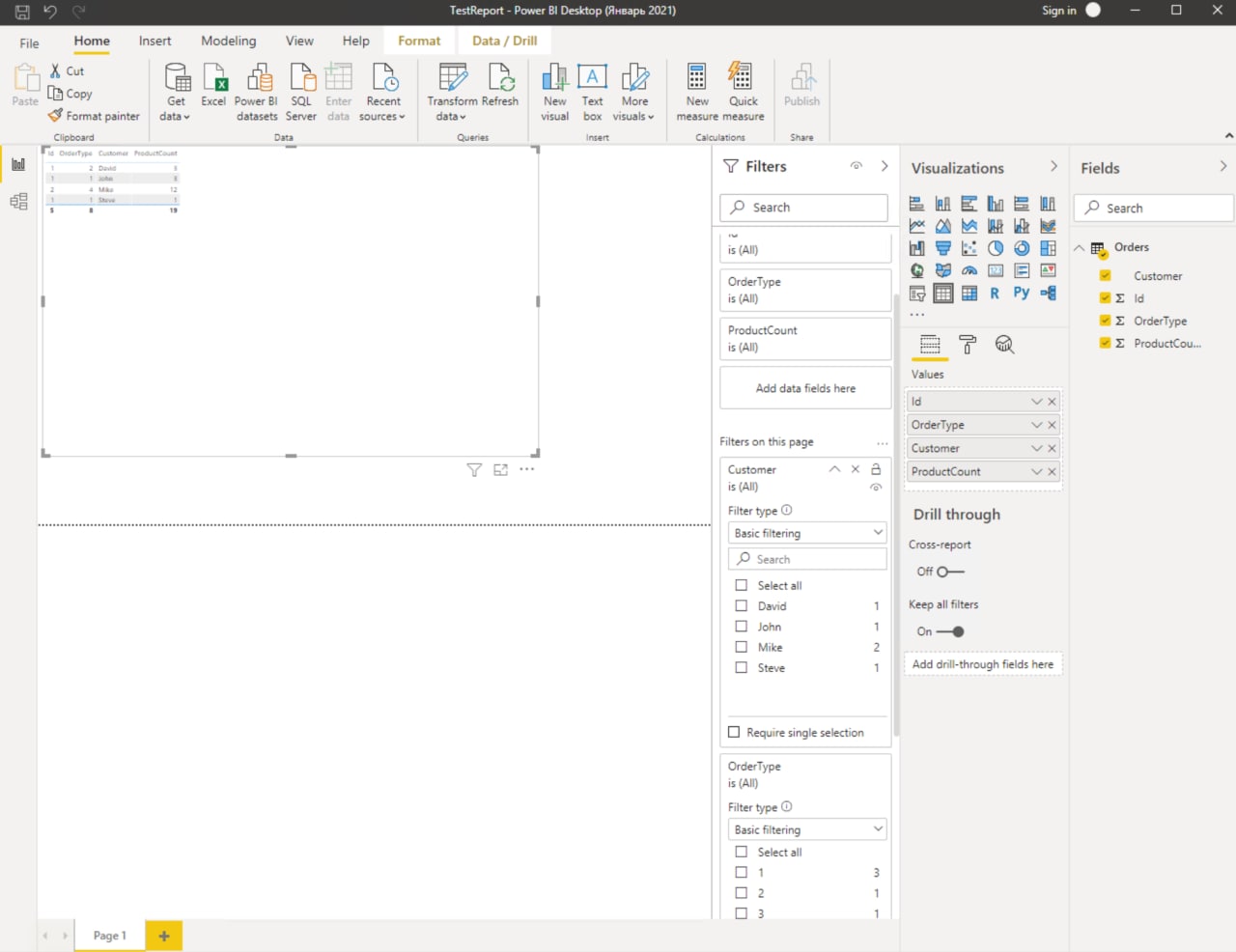Select the matrix visualization icon
The height and width of the screenshot is (952, 1236).
click(969, 294)
